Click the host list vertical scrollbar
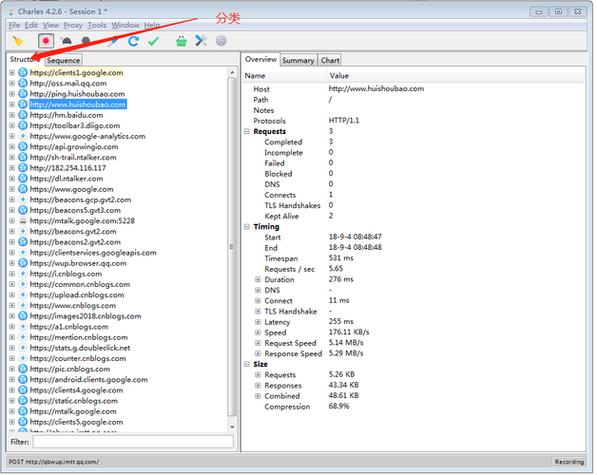Viewport: 597px width, 475px height. [x=232, y=247]
